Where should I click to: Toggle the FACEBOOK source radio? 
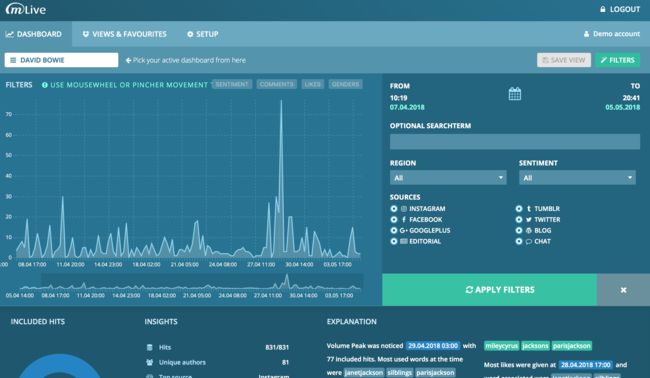pos(394,220)
